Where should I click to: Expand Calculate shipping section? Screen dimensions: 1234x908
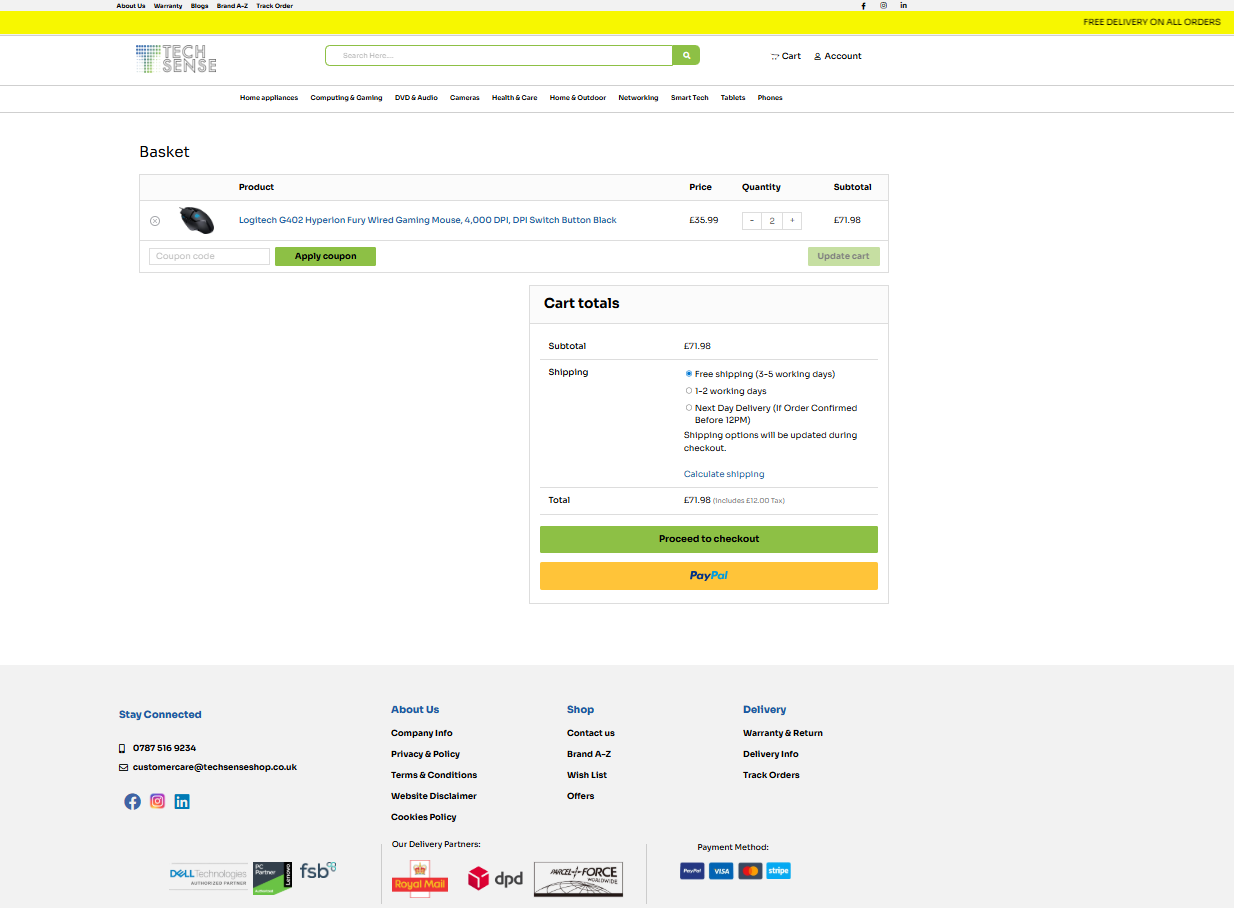coord(724,474)
